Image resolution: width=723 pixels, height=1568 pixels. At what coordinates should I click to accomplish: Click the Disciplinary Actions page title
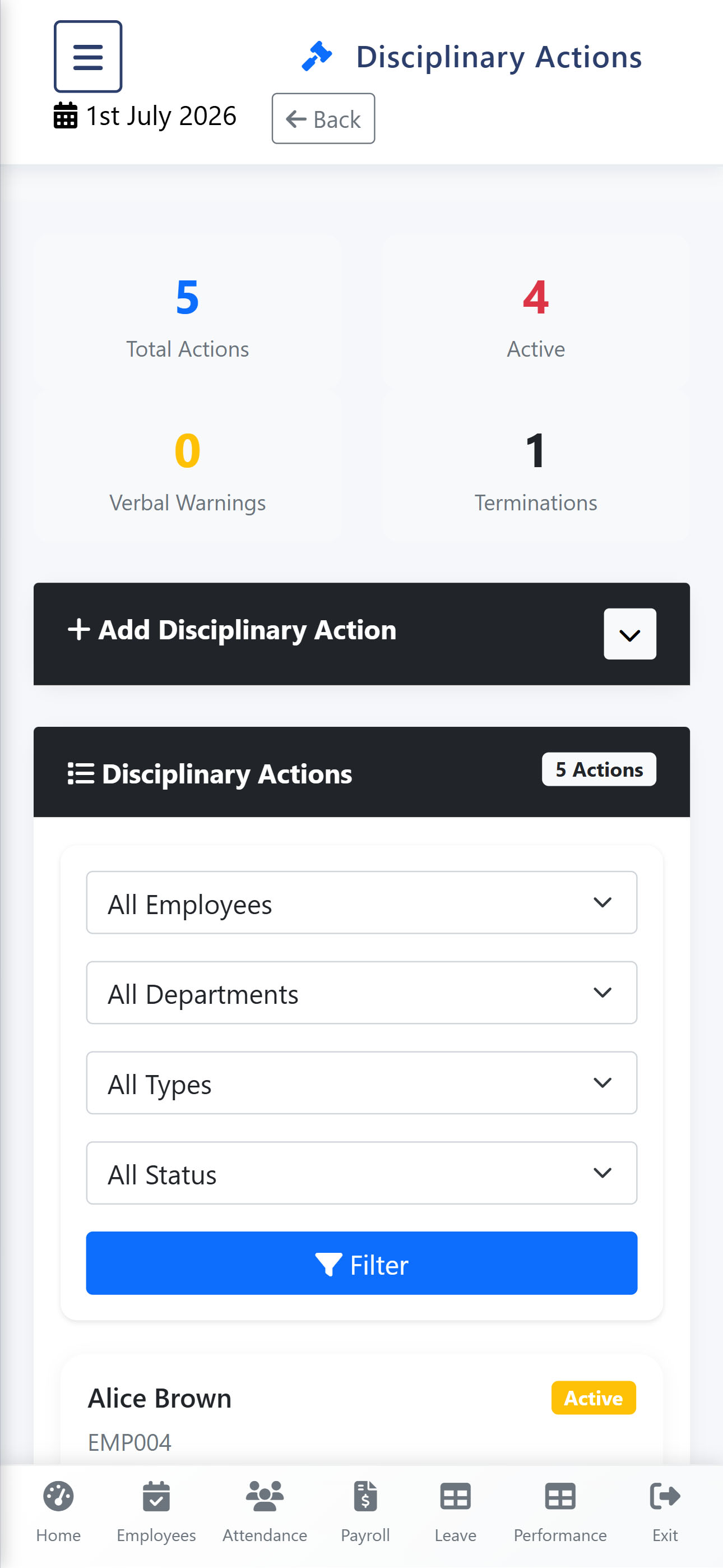498,57
